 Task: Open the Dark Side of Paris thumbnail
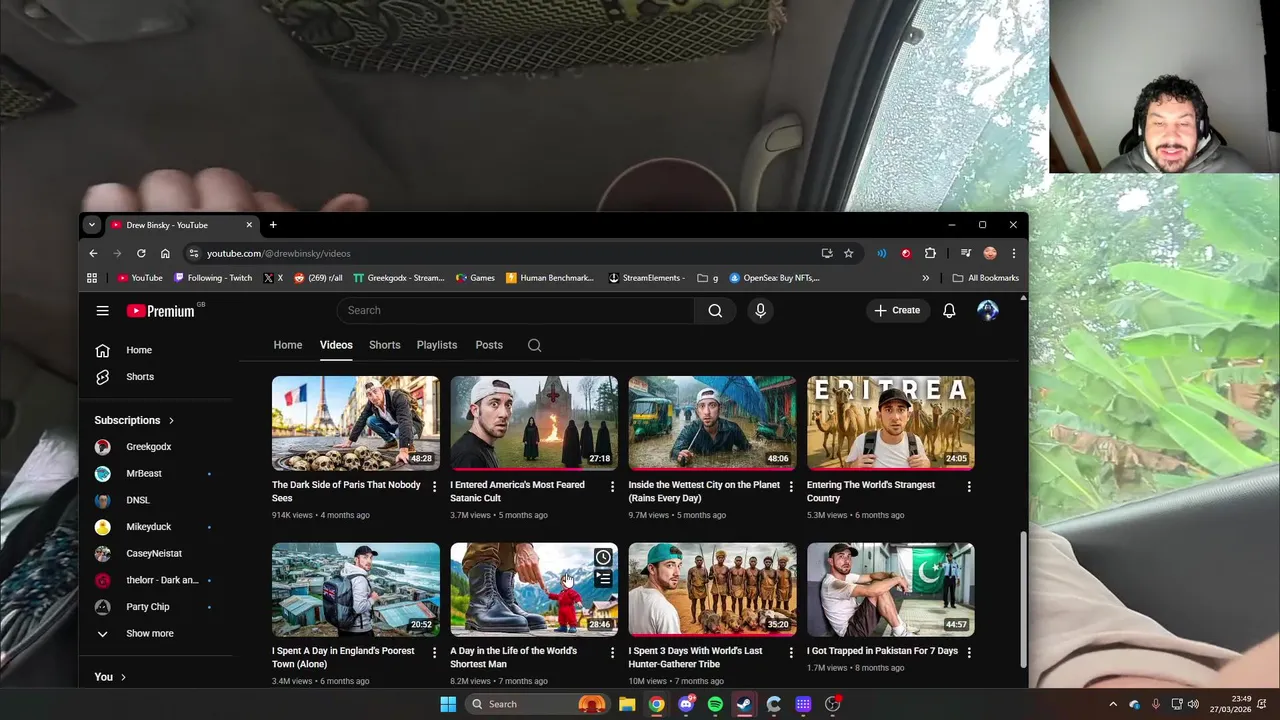click(356, 423)
